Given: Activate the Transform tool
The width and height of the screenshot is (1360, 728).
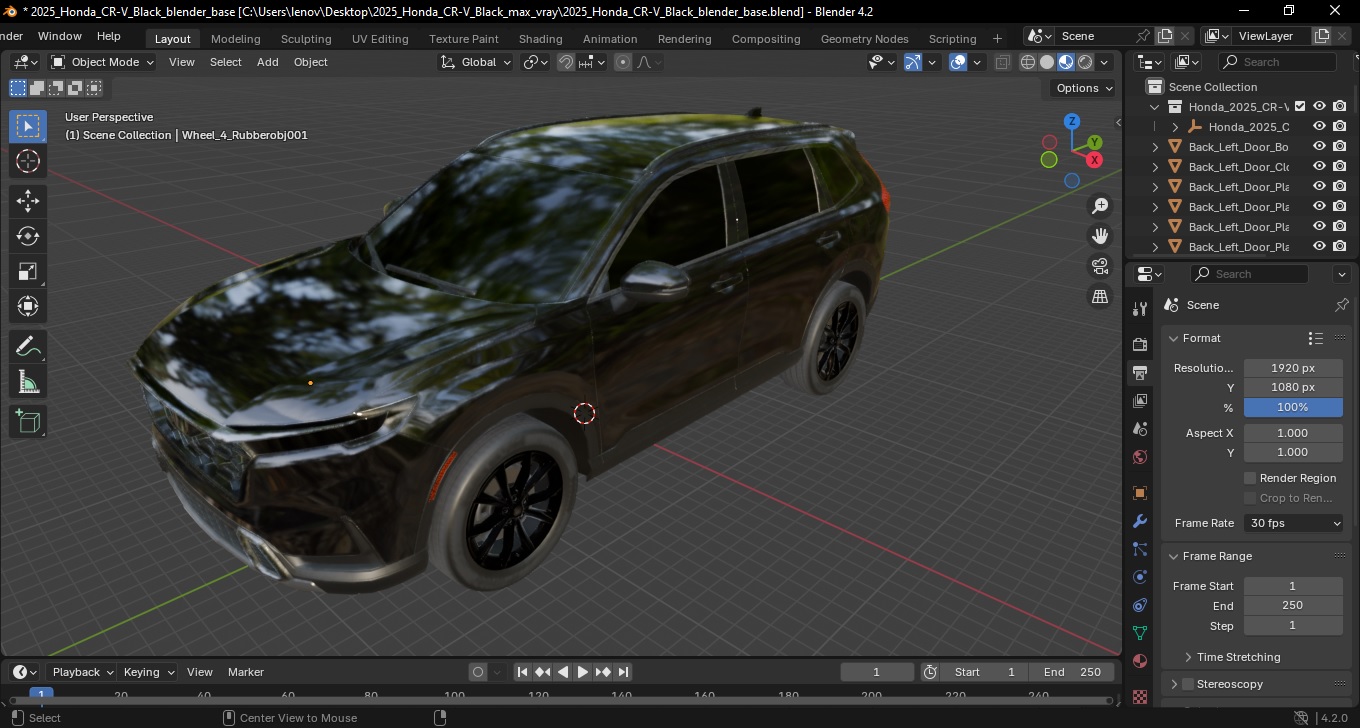Looking at the screenshot, I should click(28, 306).
